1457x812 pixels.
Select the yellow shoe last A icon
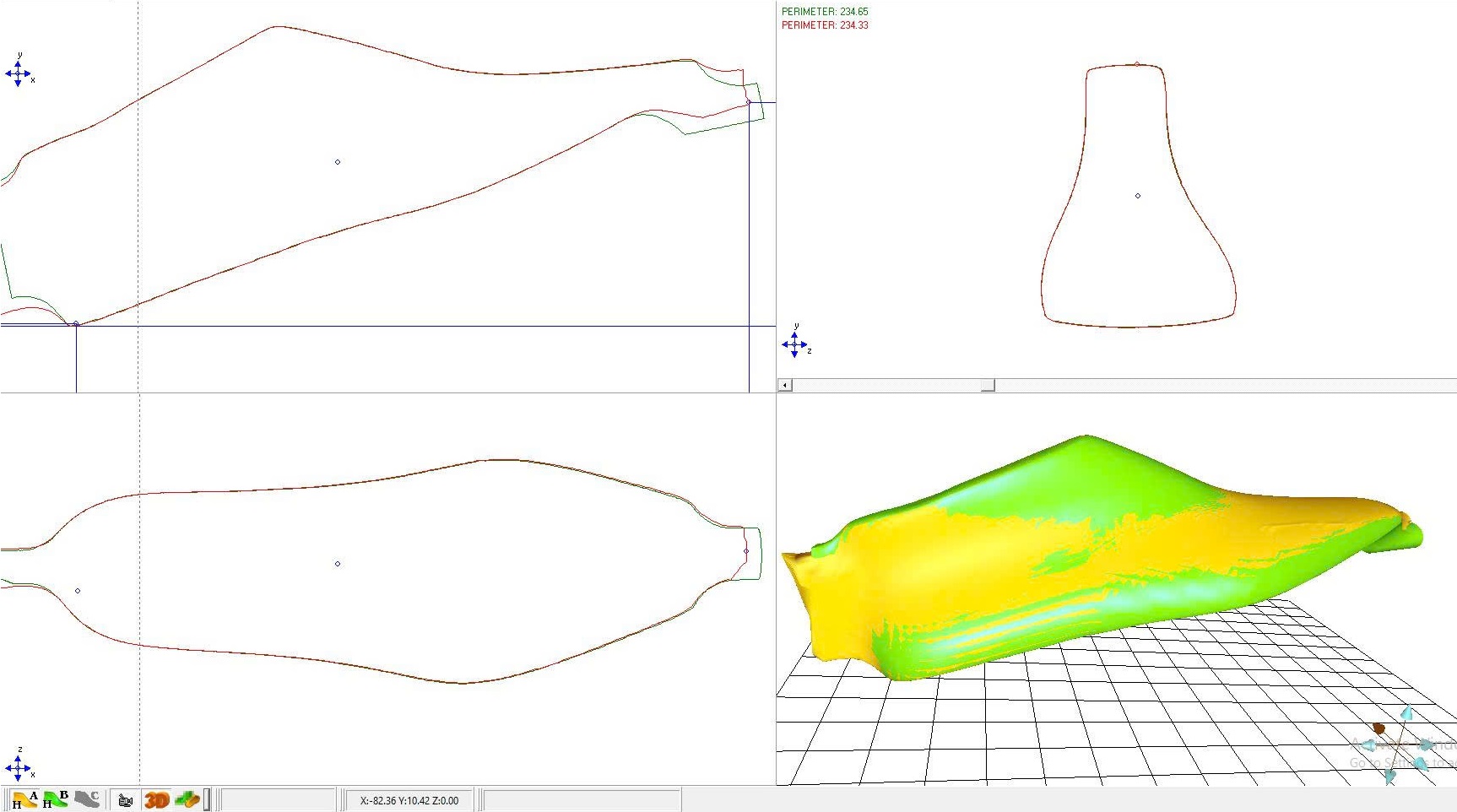point(24,799)
